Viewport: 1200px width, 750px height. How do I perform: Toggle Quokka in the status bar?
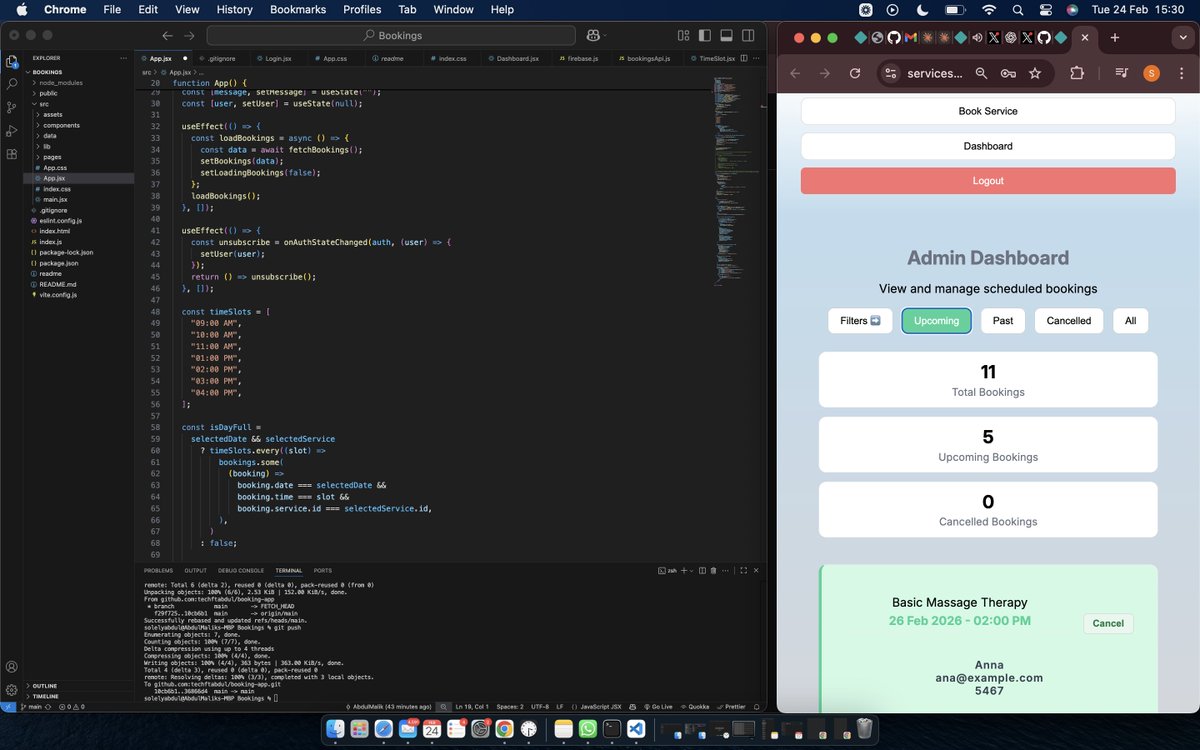[696, 706]
